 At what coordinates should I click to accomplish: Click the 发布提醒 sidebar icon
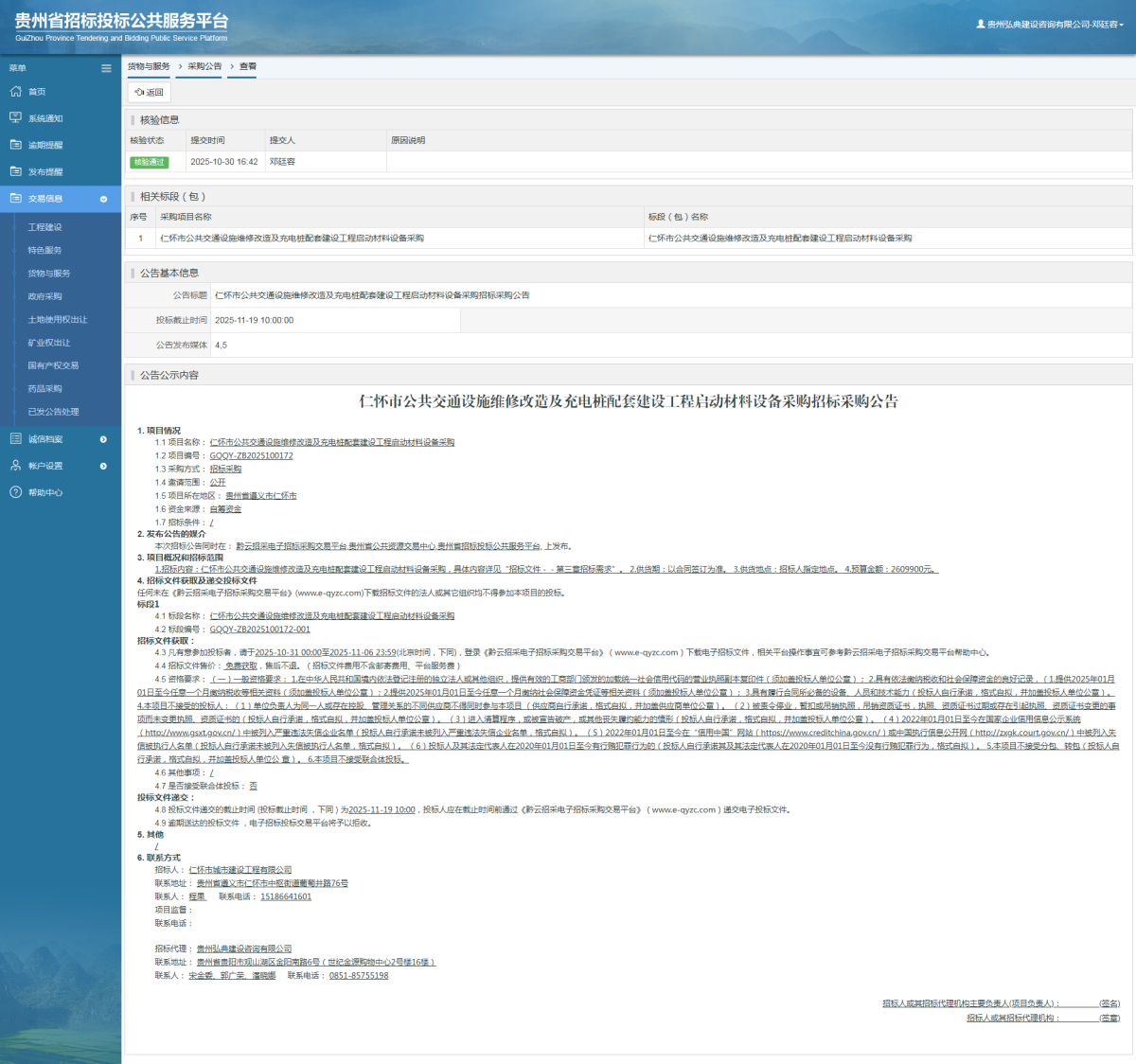coord(15,171)
